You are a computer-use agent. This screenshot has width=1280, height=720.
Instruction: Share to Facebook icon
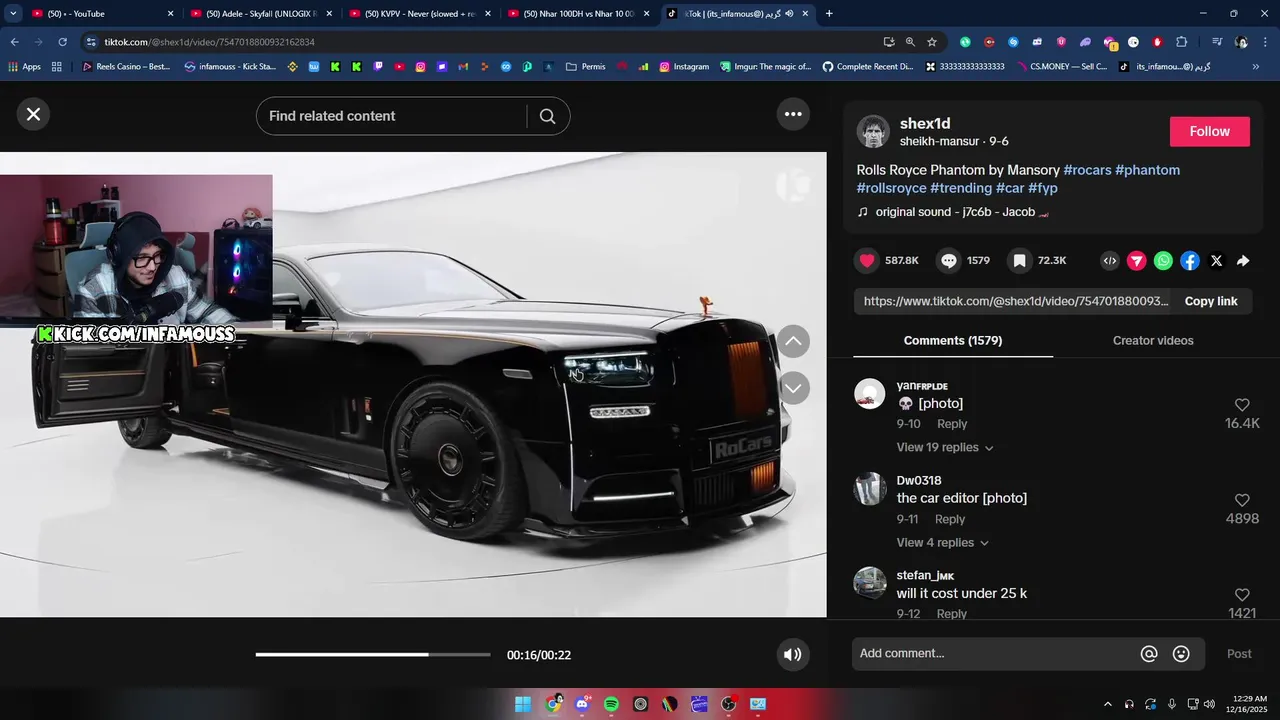(x=1190, y=261)
